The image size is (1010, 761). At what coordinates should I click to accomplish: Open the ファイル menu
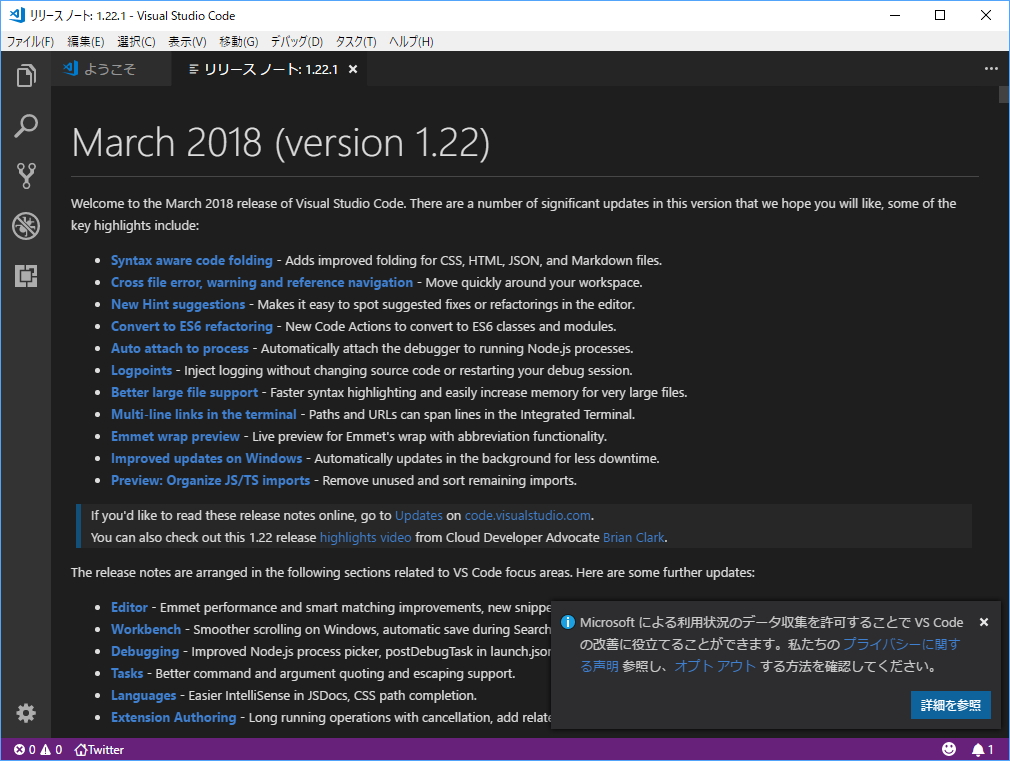(x=29, y=42)
